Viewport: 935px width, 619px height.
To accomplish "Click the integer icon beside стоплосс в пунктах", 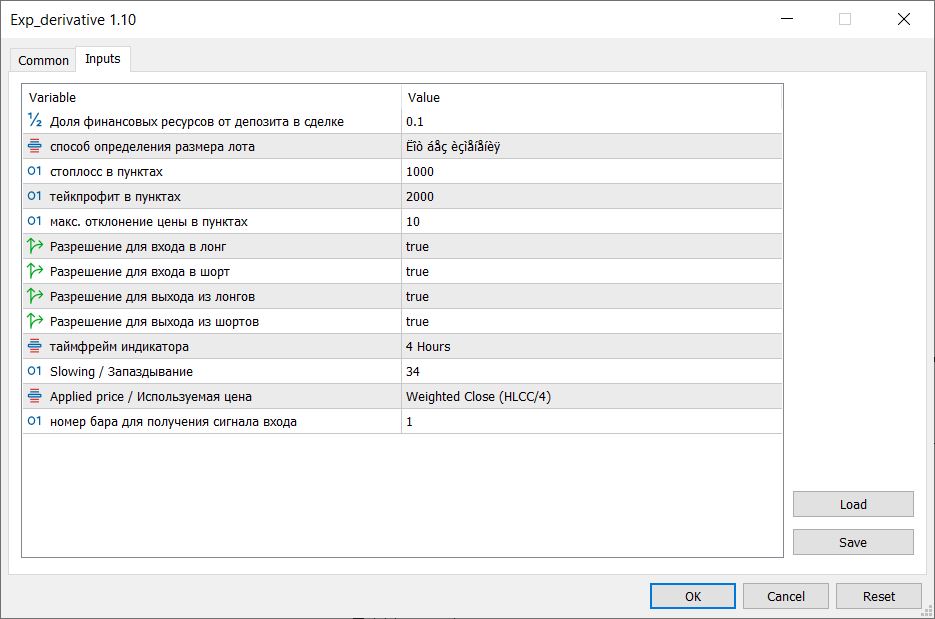I will point(35,171).
